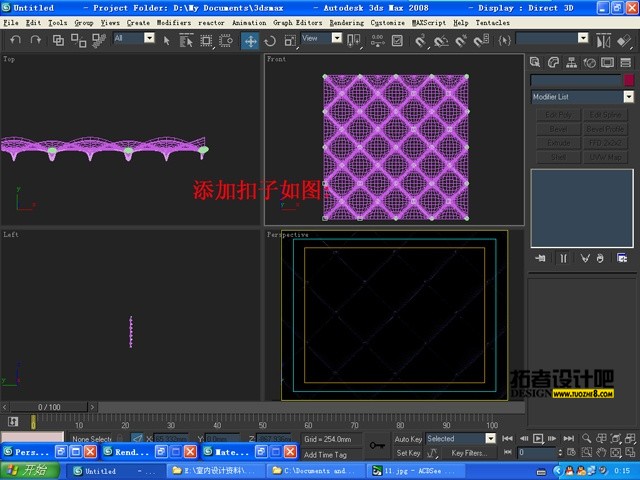This screenshot has width=640, height=480.
Task: Click the time slider 0 / 100
Action: 49,407
